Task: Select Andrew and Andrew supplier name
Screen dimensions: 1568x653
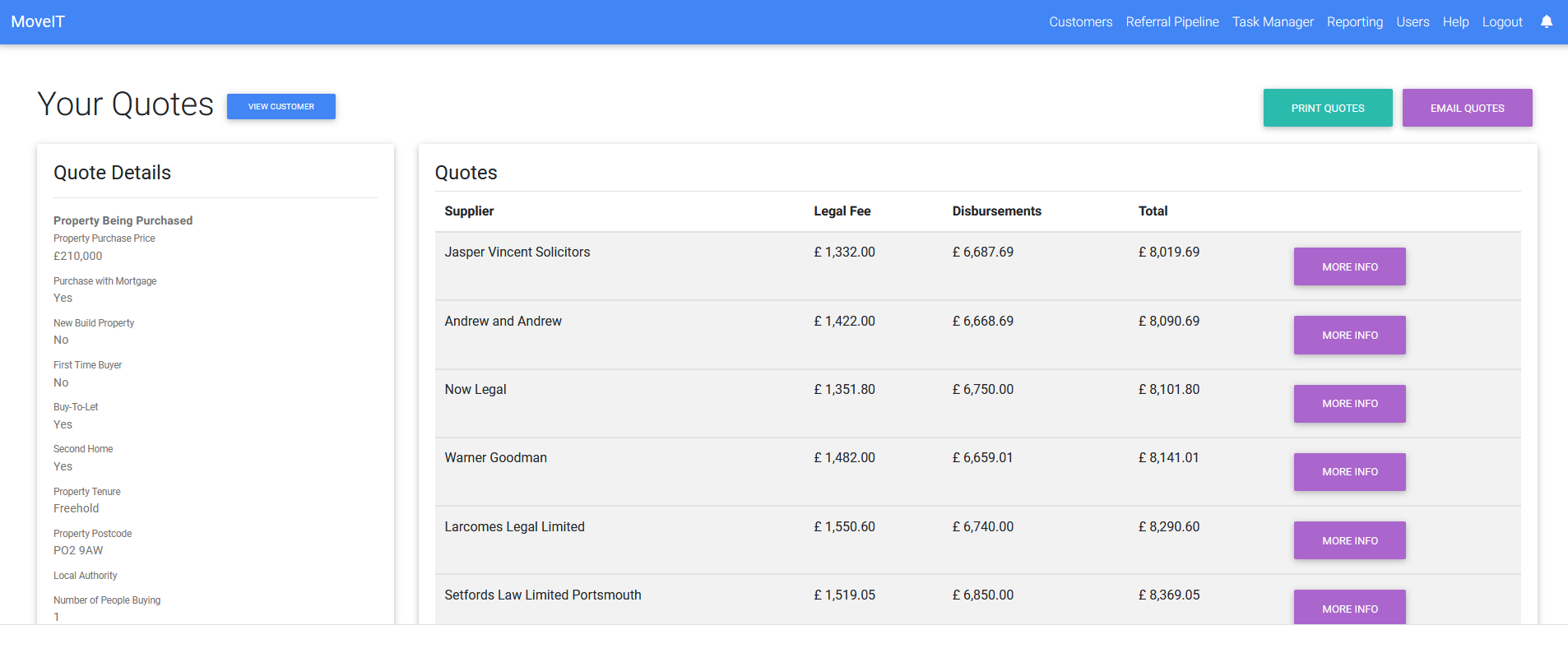Action: pyautogui.click(x=503, y=322)
